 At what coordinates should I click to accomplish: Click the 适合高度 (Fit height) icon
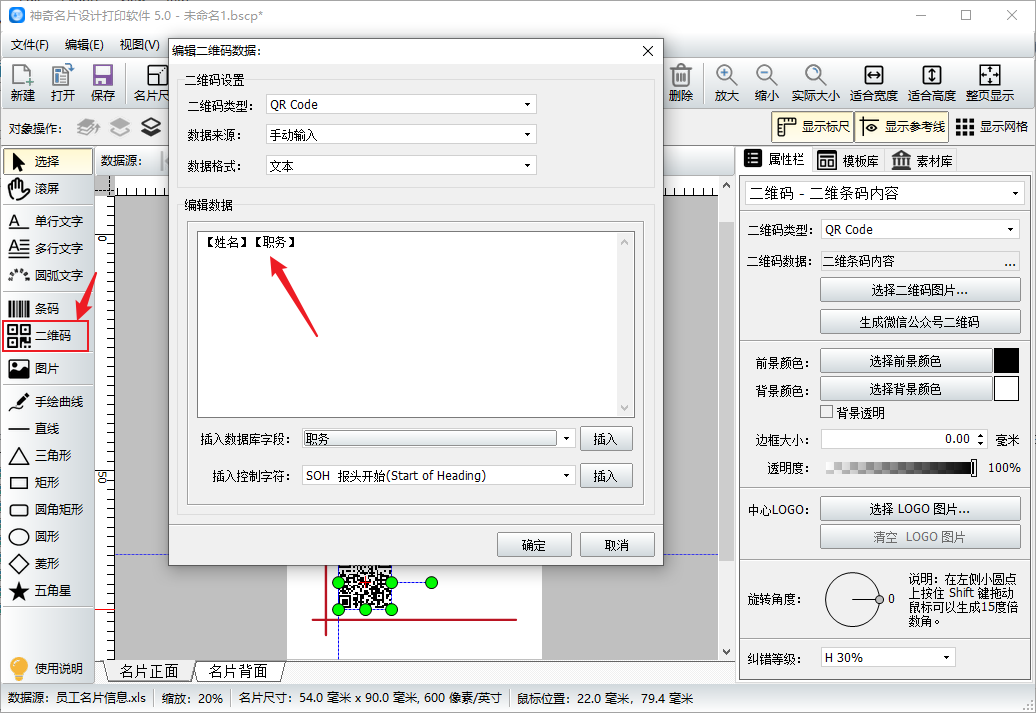click(x=932, y=83)
